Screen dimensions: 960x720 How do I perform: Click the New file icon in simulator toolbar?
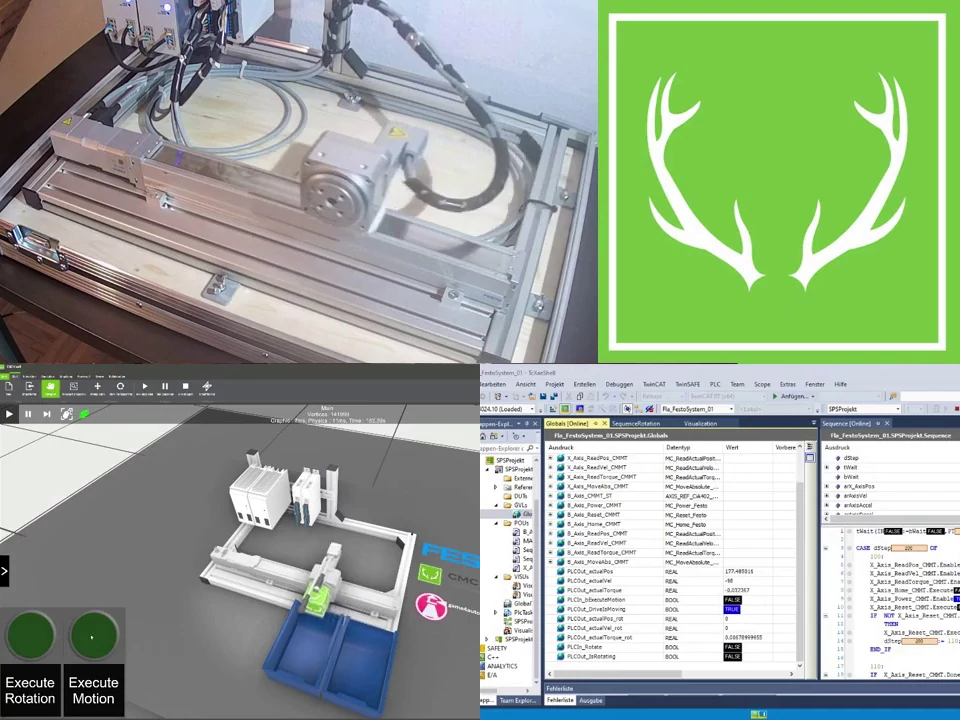[x=9, y=388]
